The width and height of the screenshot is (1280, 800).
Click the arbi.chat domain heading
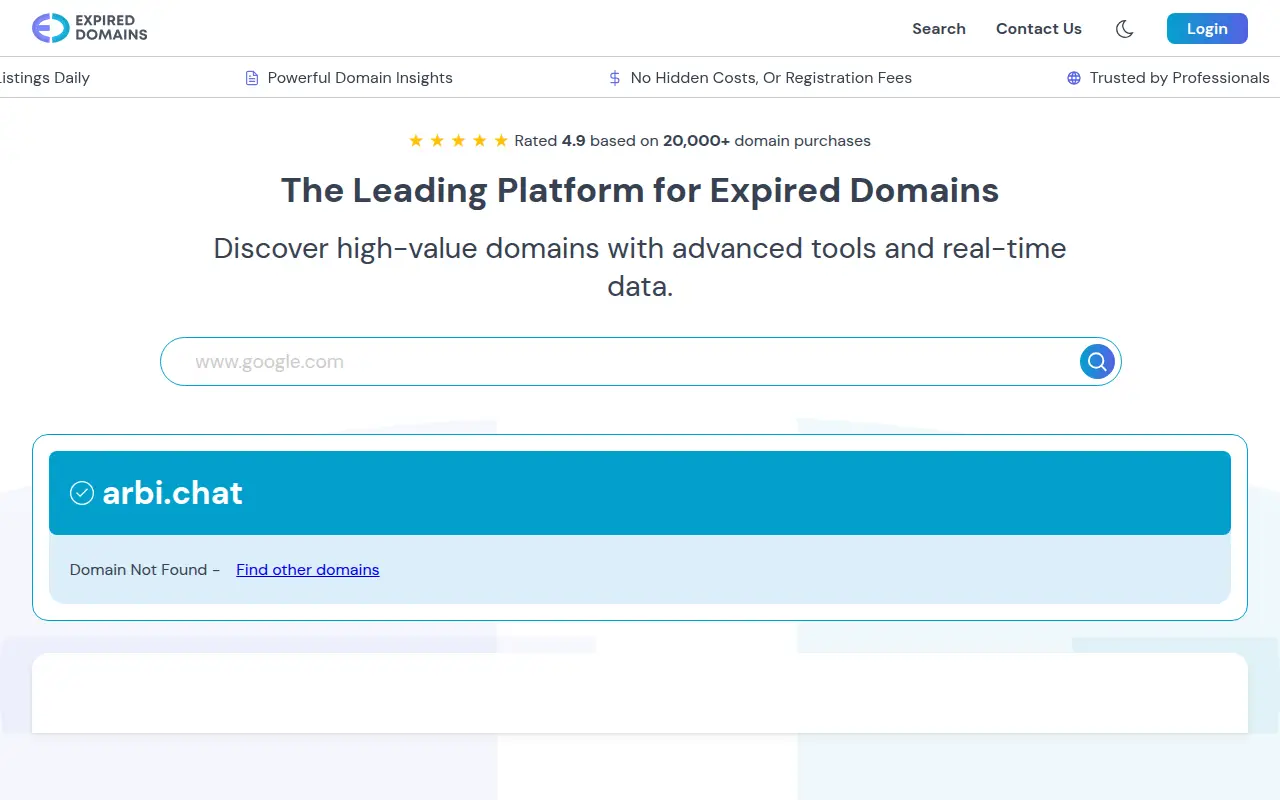tap(173, 493)
